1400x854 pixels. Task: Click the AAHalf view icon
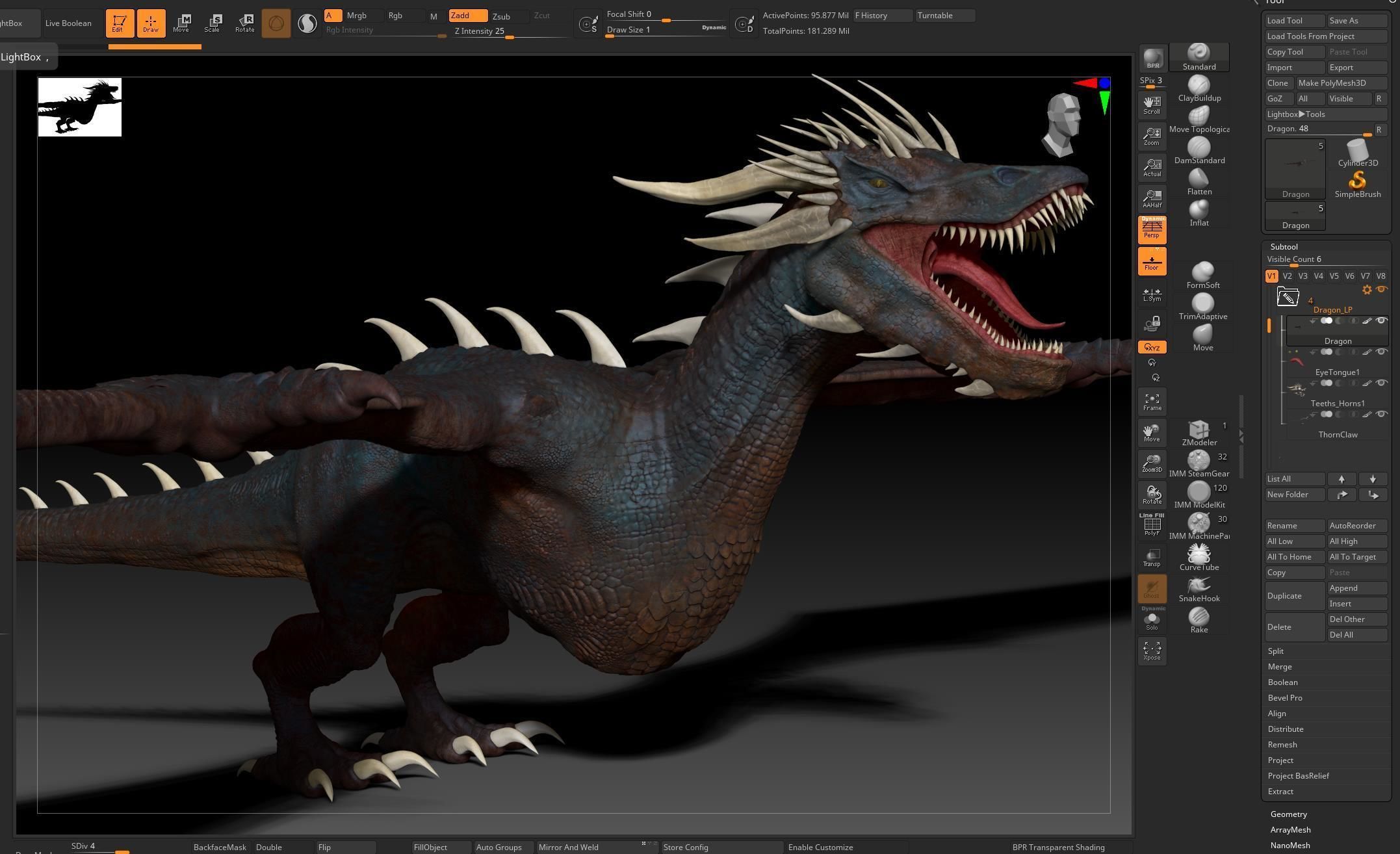coord(1152,199)
